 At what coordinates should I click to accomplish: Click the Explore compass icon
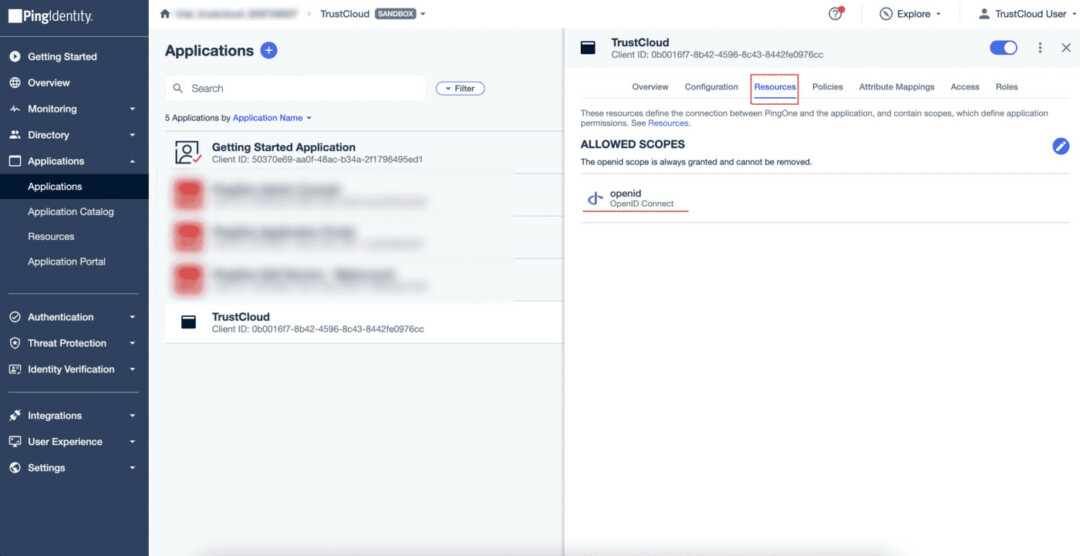[x=886, y=14]
